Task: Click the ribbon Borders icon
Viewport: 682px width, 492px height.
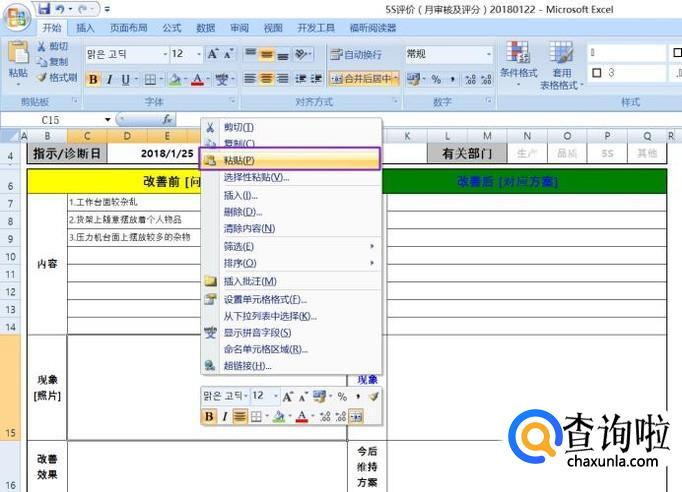Action: point(150,79)
